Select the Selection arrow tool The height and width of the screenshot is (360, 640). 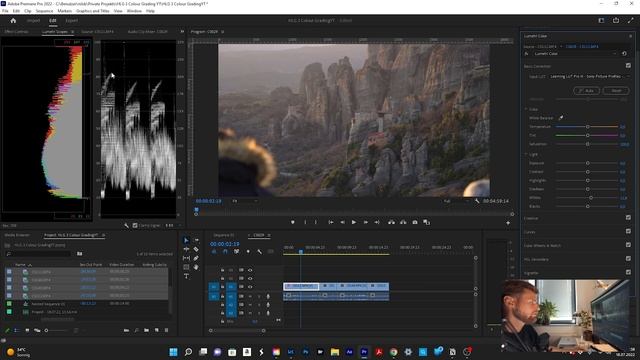[186, 240]
